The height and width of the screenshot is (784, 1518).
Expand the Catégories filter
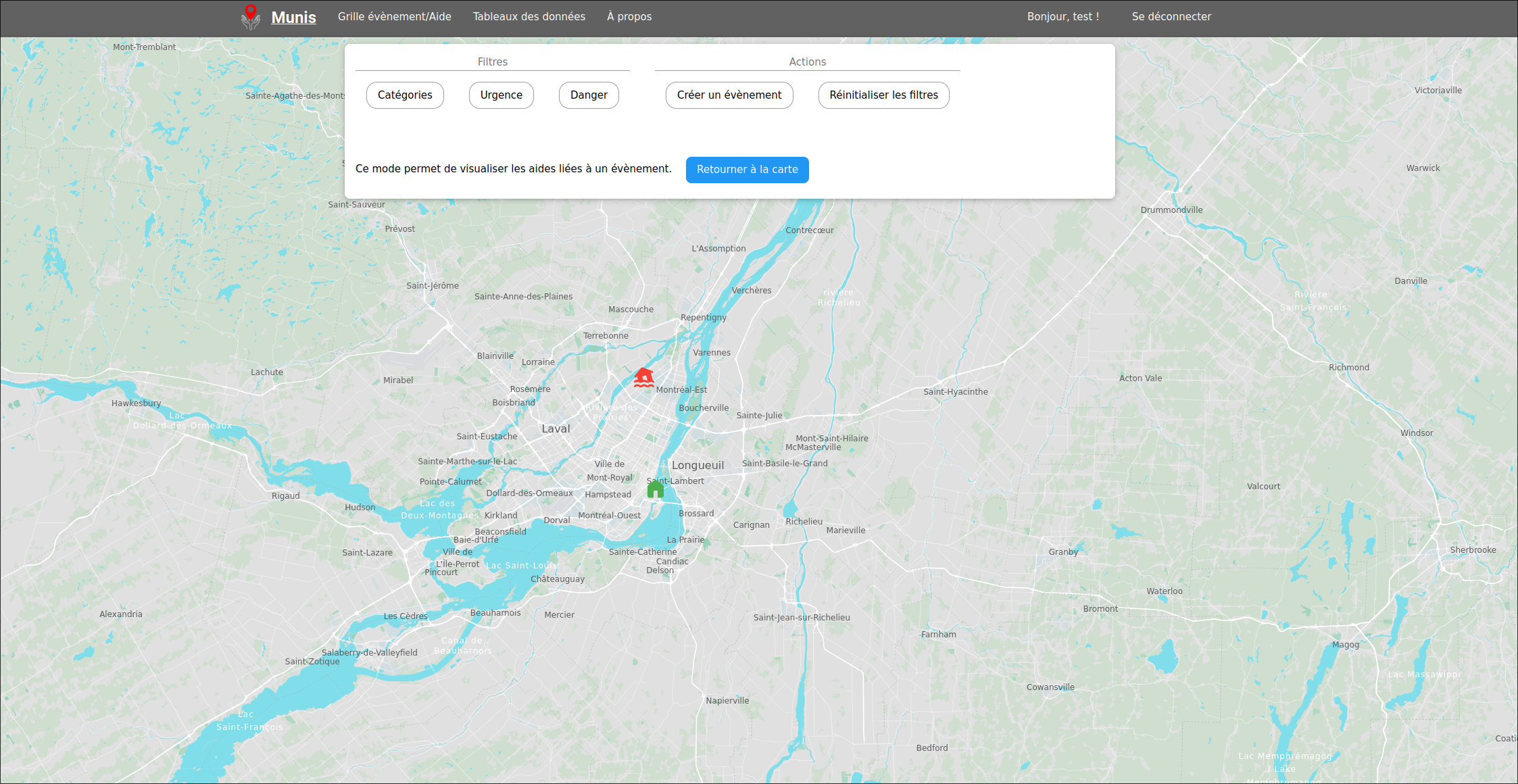[404, 95]
